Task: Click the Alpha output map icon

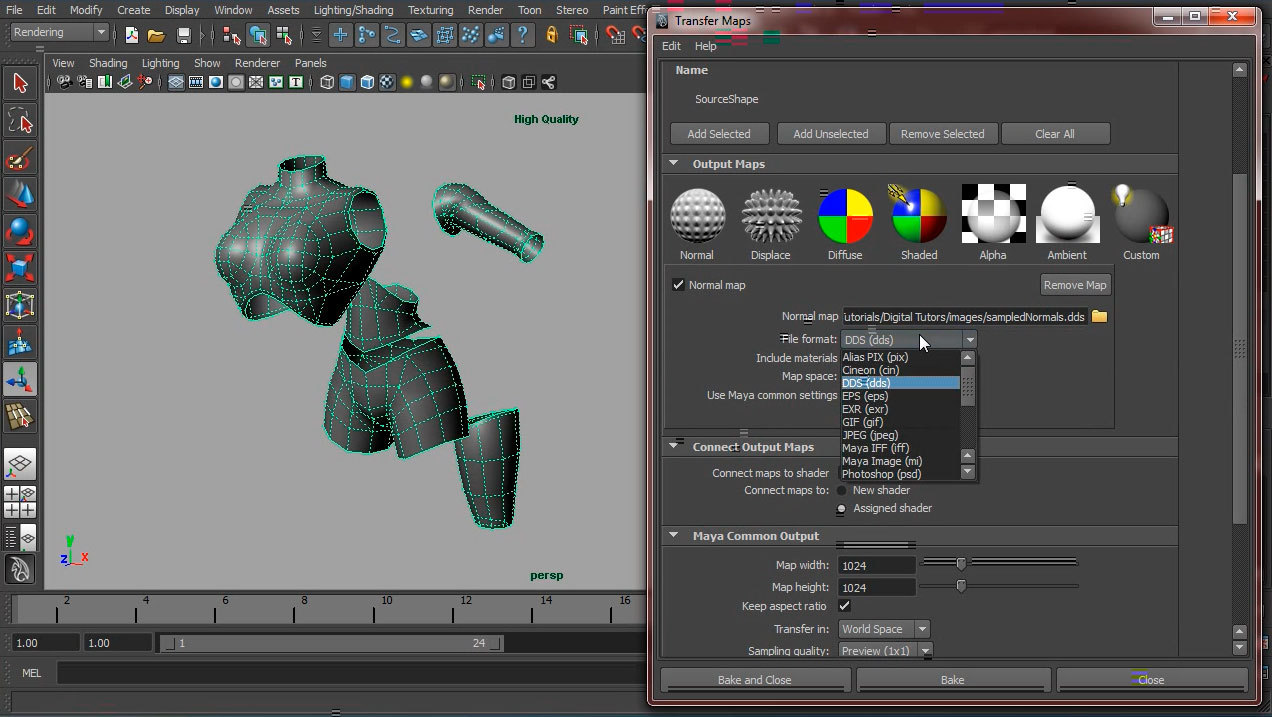Action: point(993,214)
